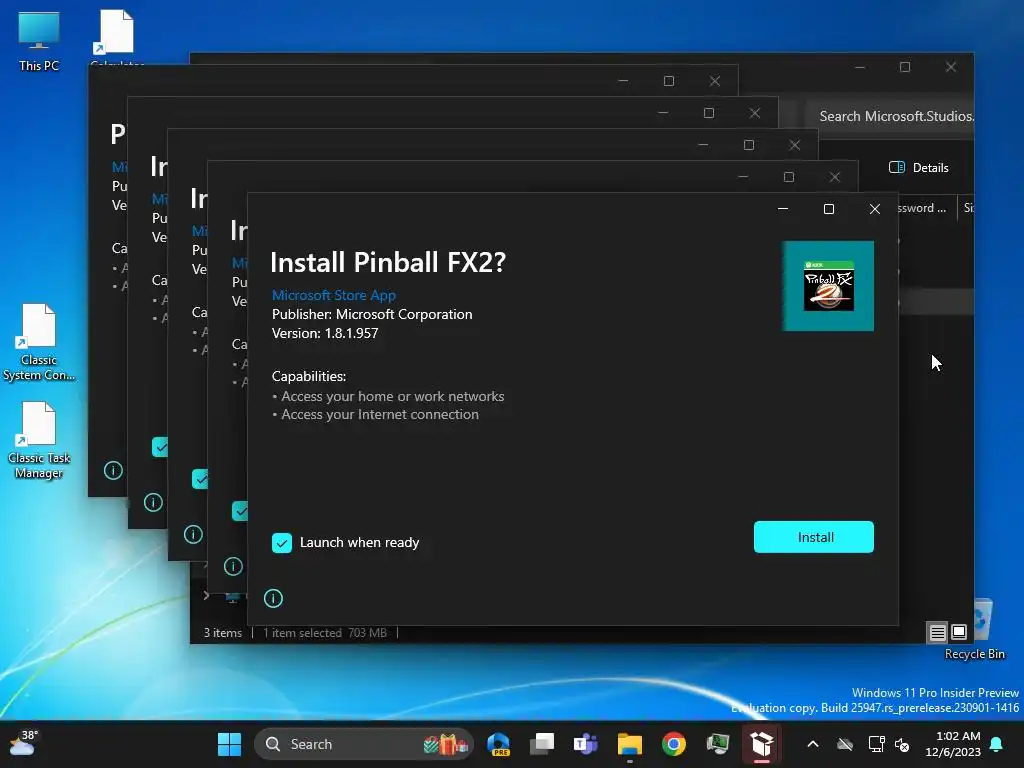Show hidden system tray icons
The image size is (1024, 768).
tap(813, 744)
